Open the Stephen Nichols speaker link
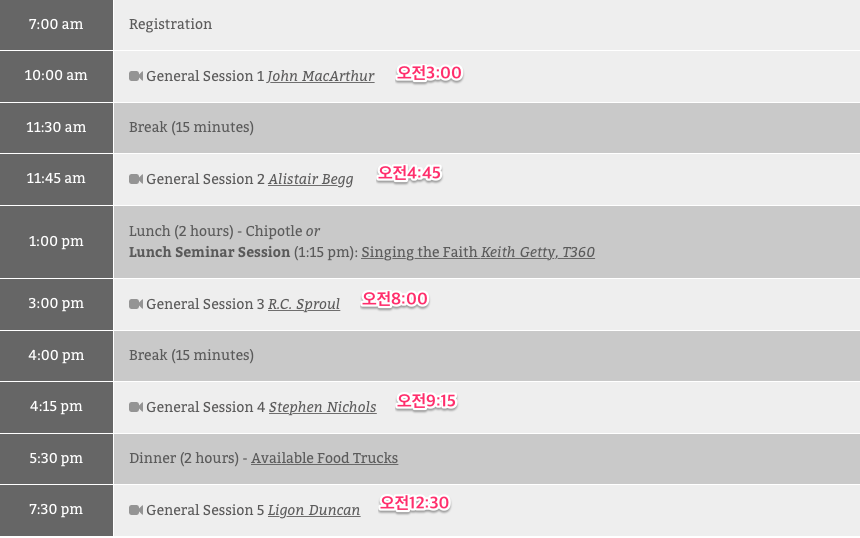860x538 pixels. point(323,407)
